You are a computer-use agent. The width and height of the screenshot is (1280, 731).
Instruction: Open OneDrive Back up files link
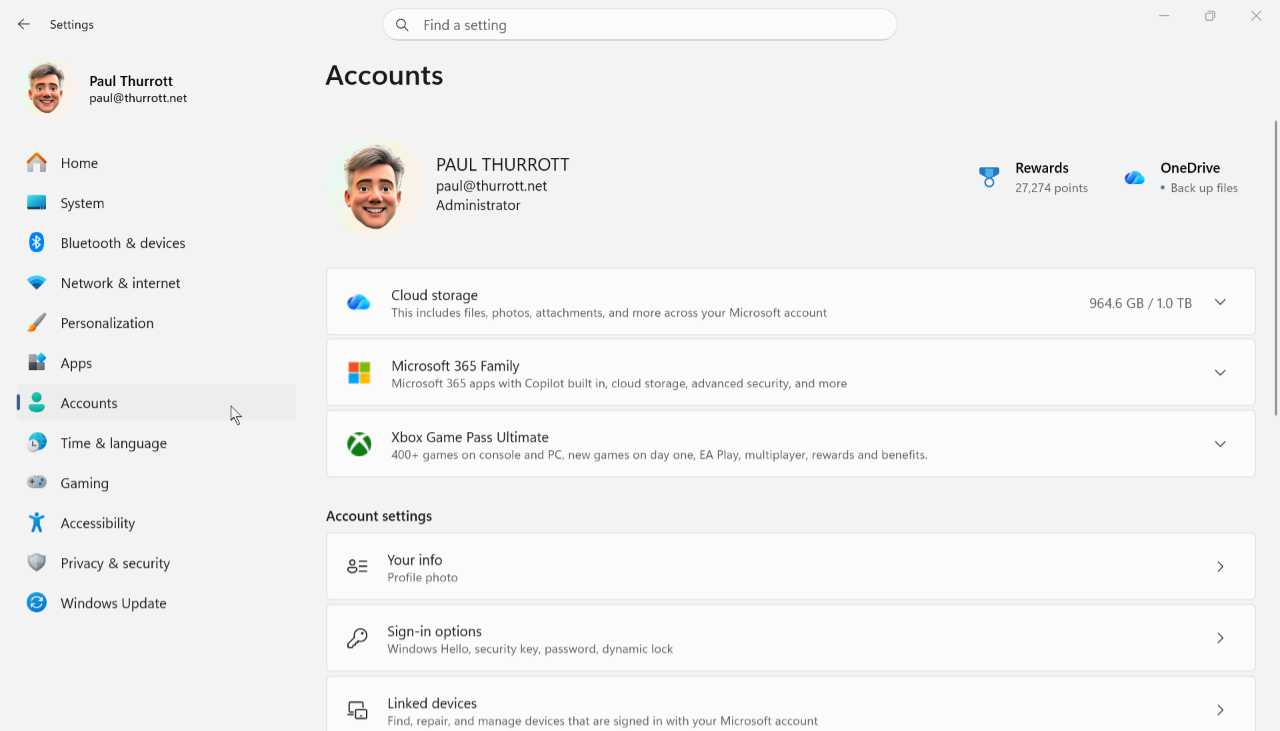1181,177
